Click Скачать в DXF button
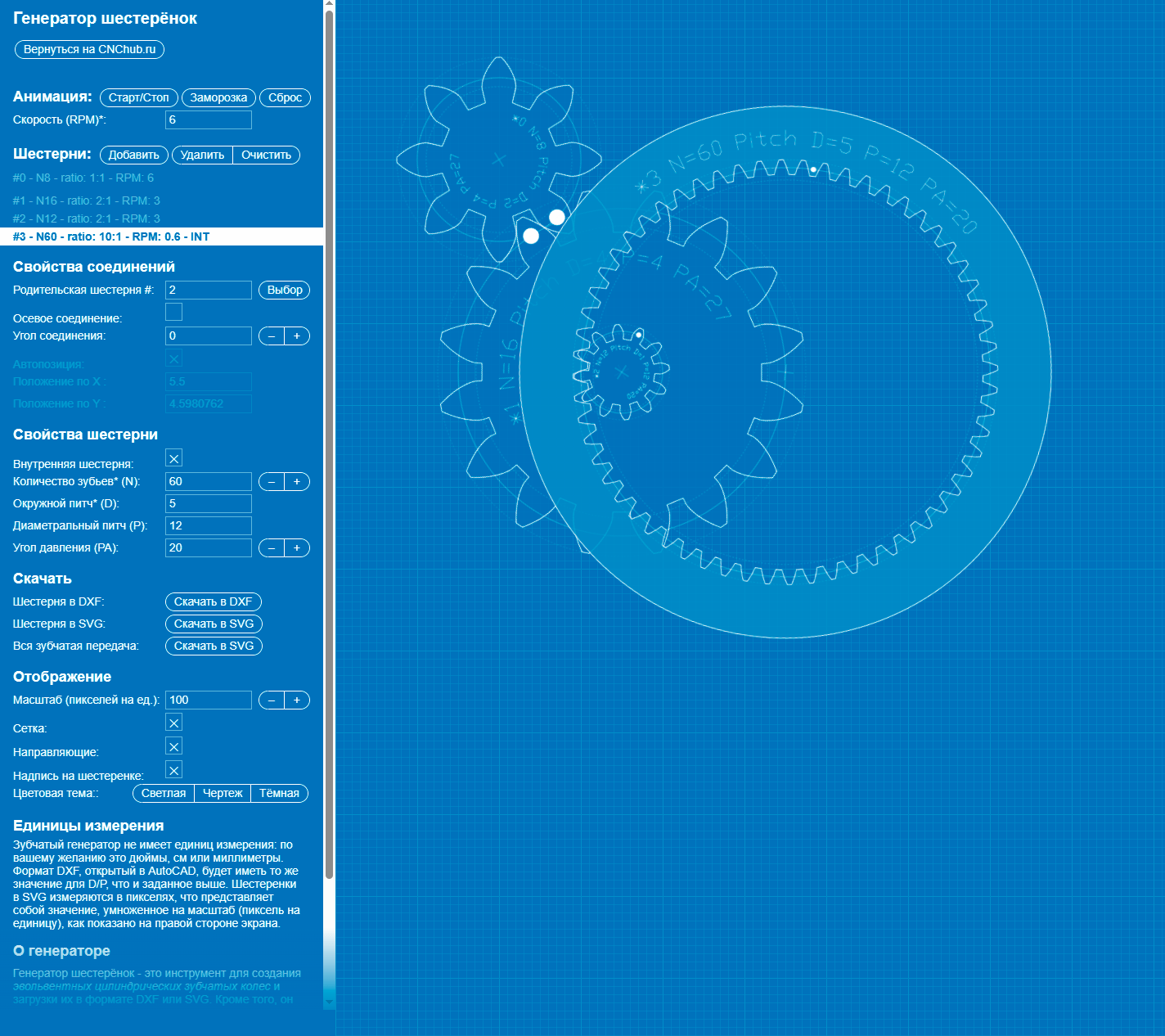 click(214, 601)
